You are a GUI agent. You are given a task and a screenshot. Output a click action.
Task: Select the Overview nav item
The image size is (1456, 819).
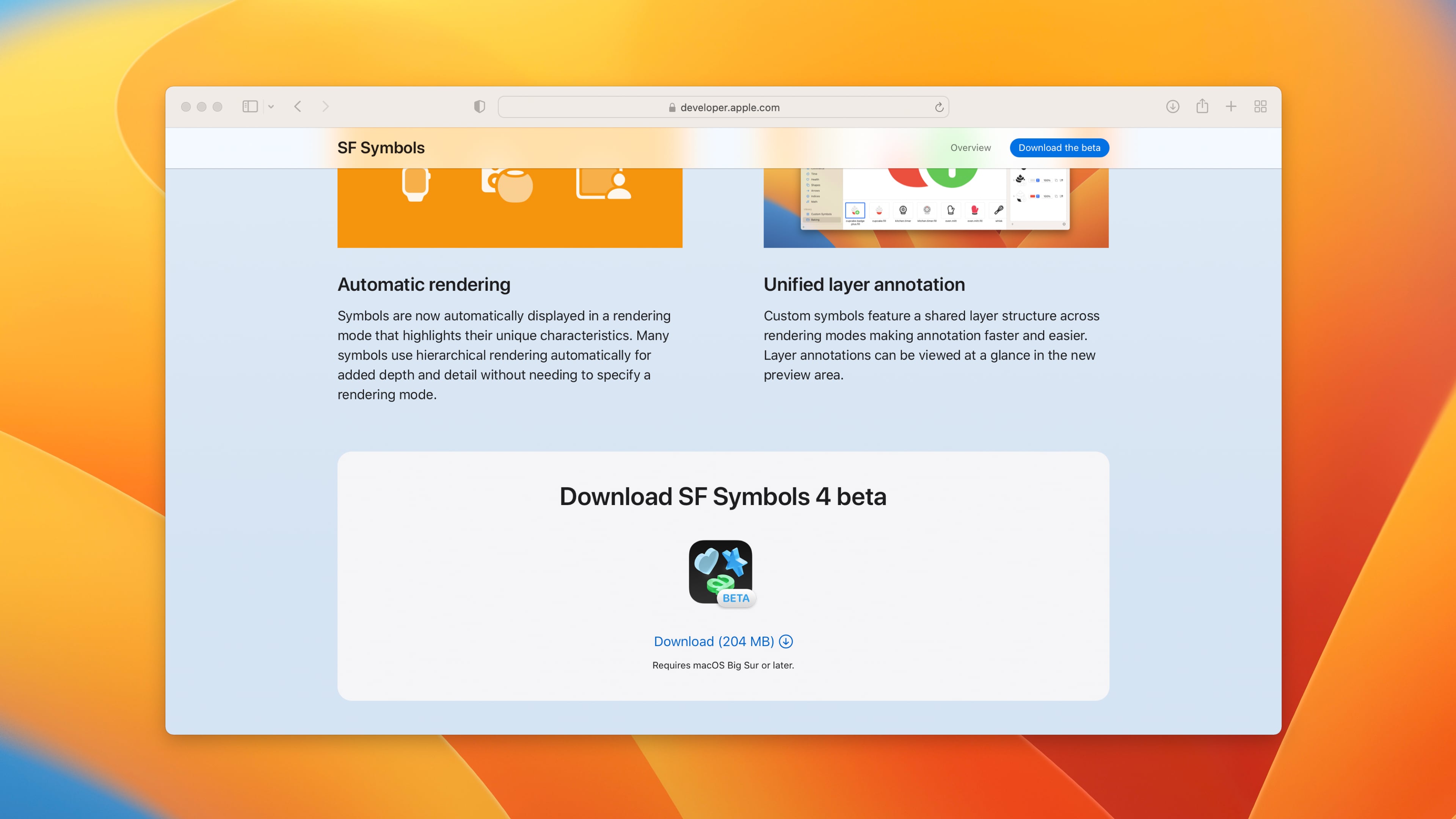970,147
